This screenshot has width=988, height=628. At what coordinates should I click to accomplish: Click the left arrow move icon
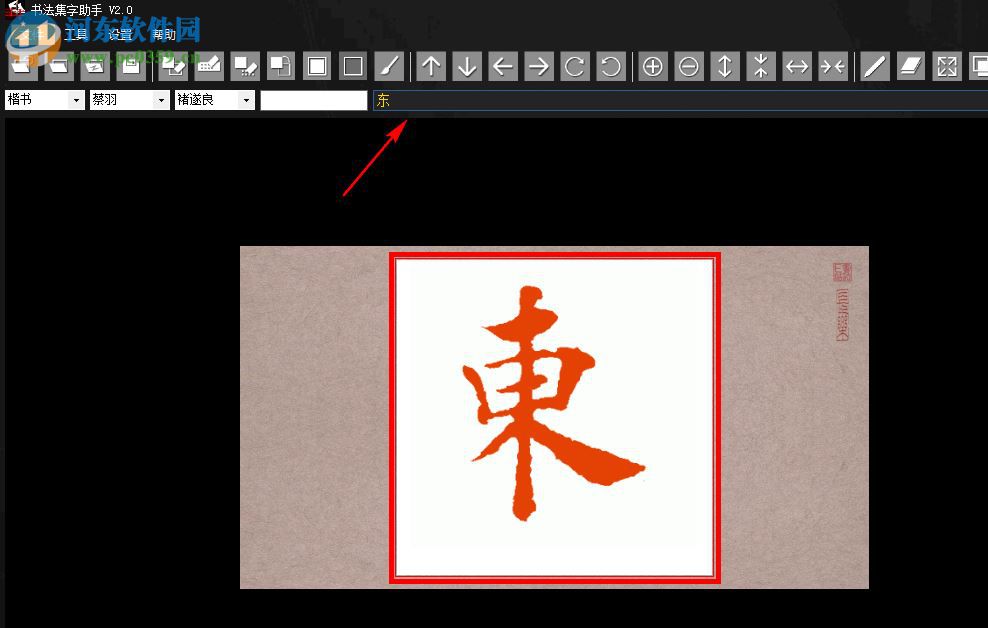502,66
